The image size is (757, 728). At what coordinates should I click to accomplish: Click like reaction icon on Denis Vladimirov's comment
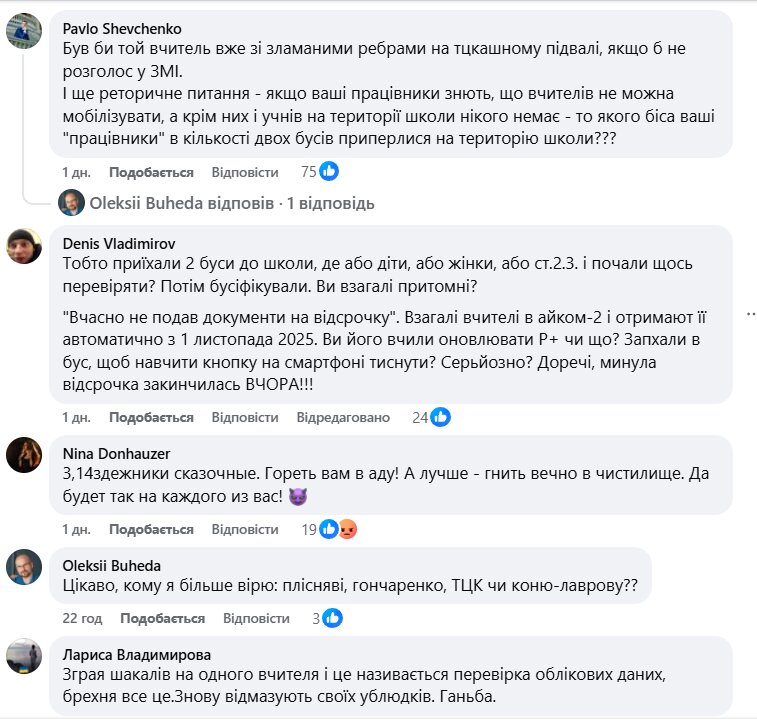(441, 417)
